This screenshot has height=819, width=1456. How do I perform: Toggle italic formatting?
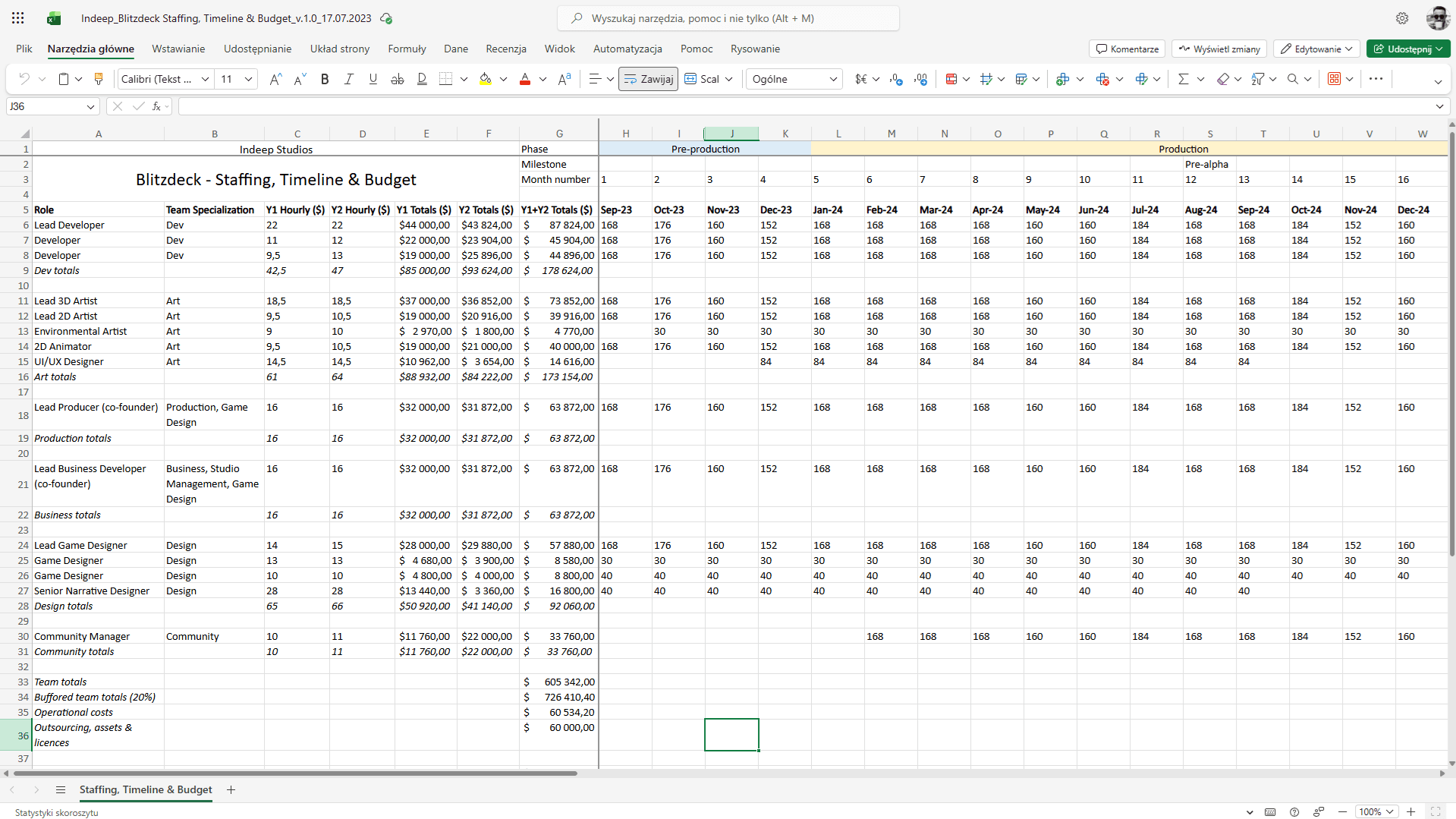tap(349, 79)
